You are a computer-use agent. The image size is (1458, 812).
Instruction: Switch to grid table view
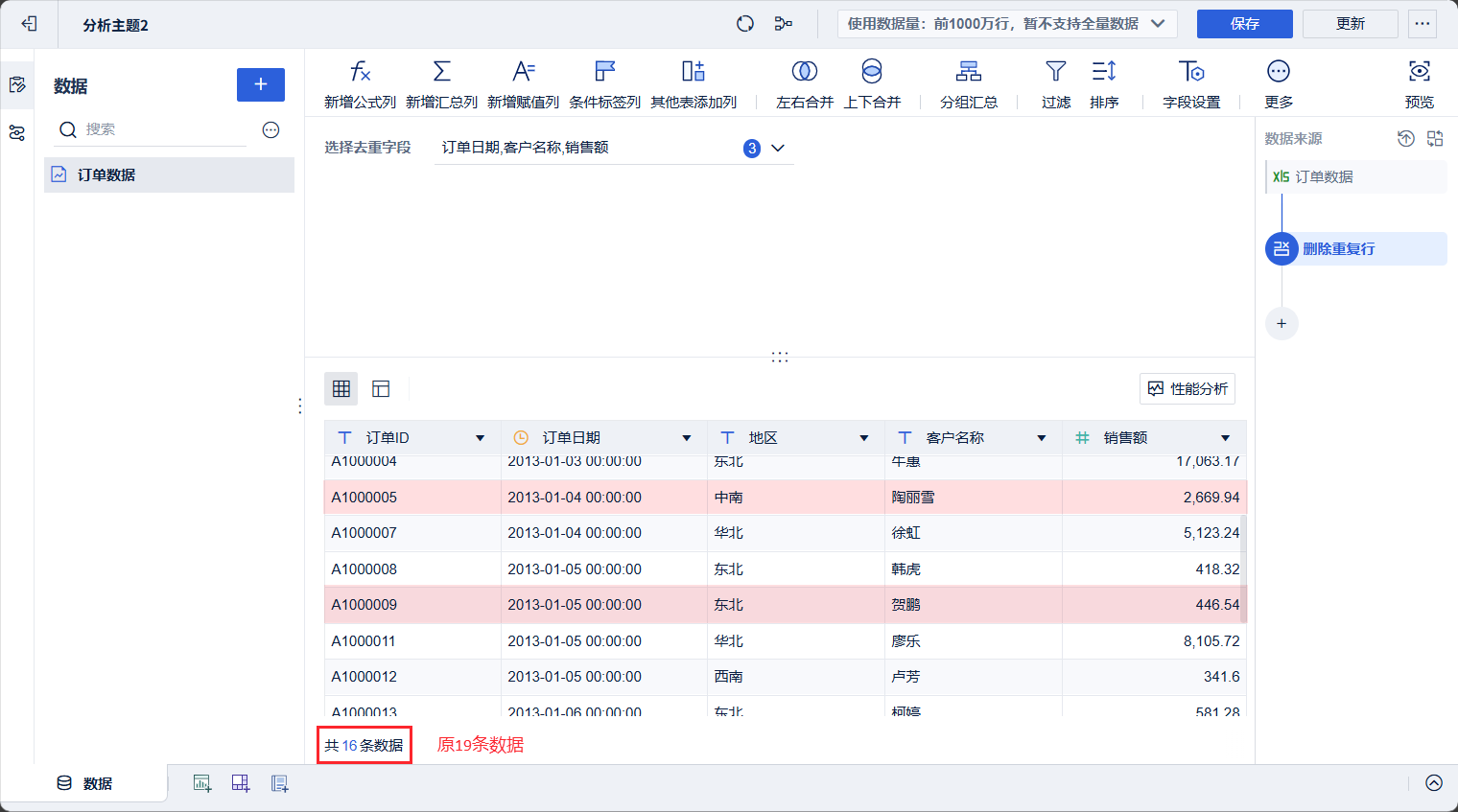341,388
